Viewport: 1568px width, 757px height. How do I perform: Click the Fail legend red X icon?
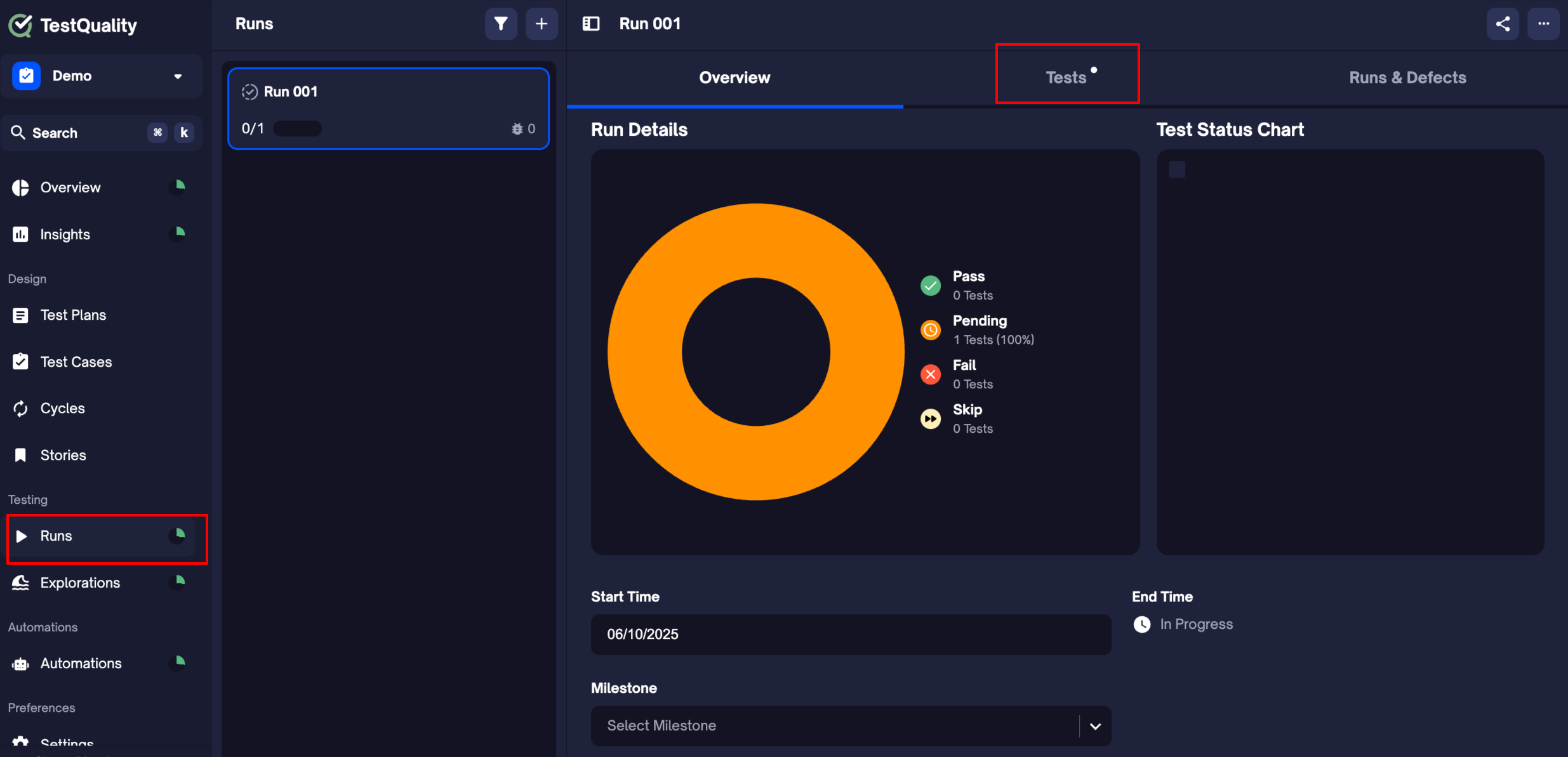[x=931, y=374]
